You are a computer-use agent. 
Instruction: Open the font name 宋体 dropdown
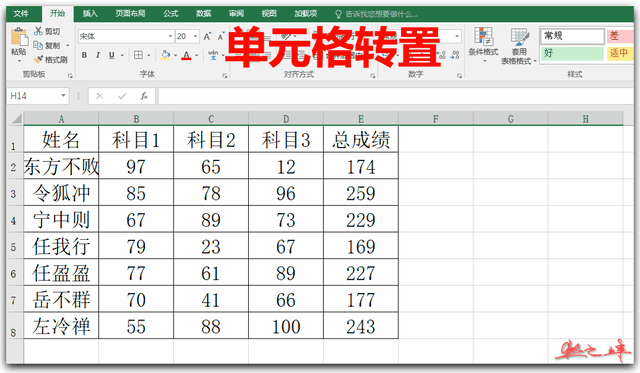coord(170,36)
